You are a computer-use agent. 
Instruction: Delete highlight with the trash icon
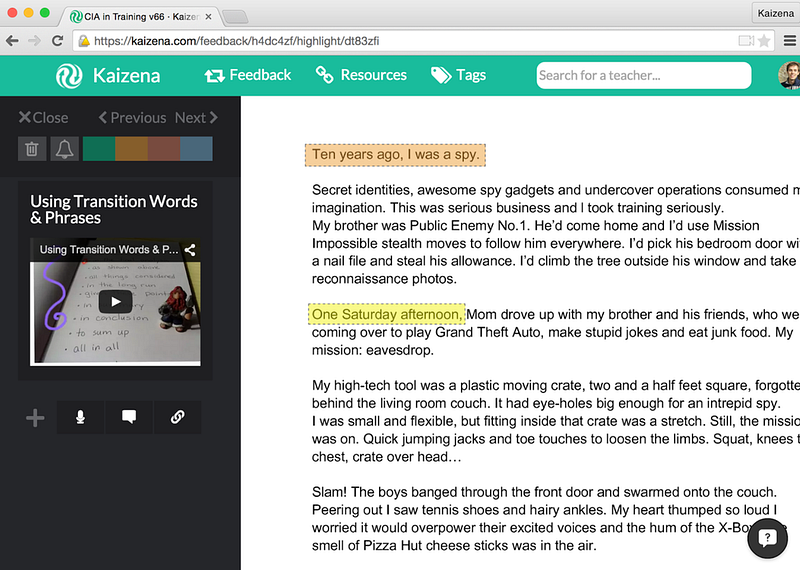tap(31, 149)
